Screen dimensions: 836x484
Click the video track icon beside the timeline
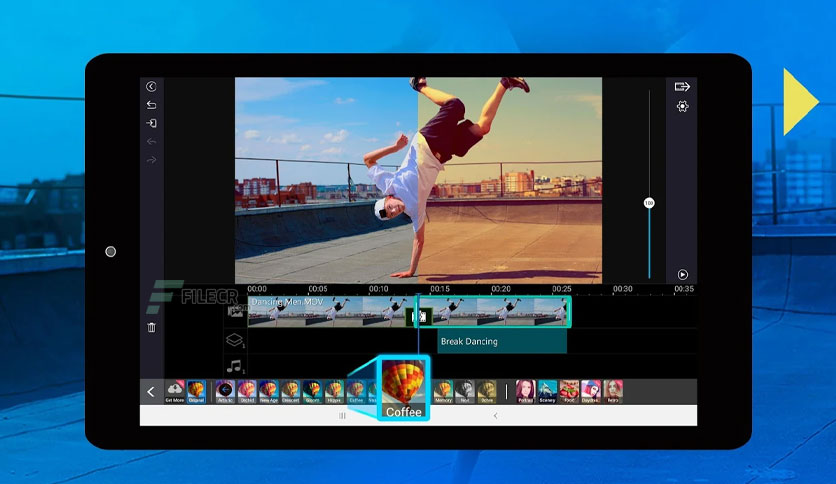coord(235,312)
